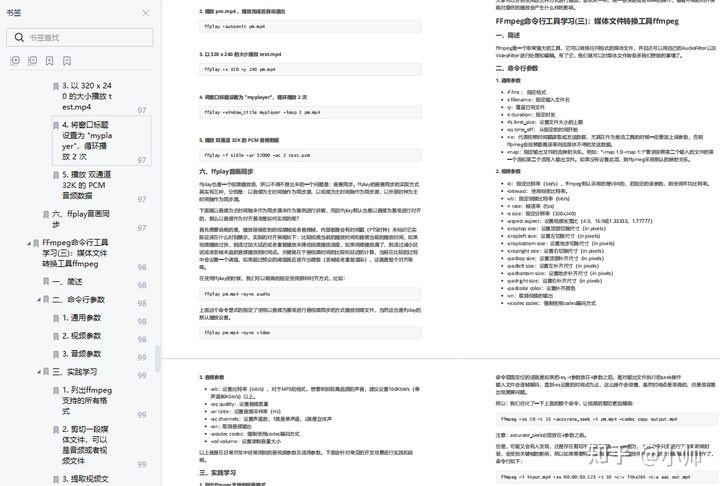Click the delete bookmark icon in bookmark toolbar
This screenshot has width=720, height=486.
[67, 61]
